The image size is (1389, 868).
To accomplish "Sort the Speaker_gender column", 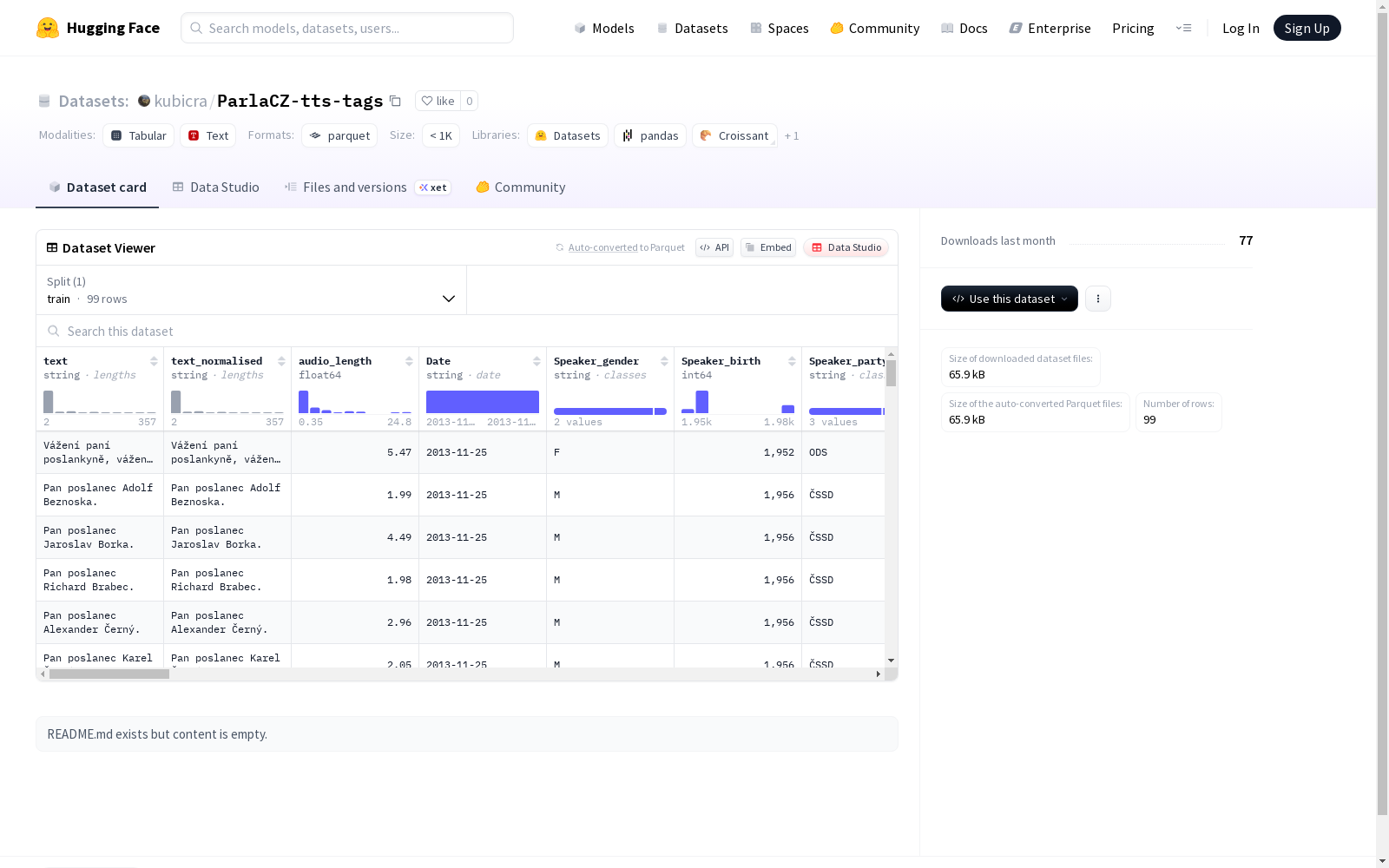I will coord(664,361).
